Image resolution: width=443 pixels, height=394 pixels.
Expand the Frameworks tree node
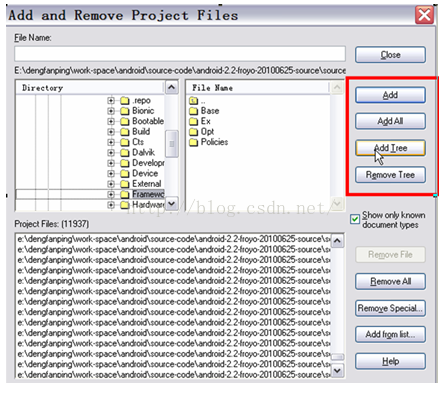point(111,194)
